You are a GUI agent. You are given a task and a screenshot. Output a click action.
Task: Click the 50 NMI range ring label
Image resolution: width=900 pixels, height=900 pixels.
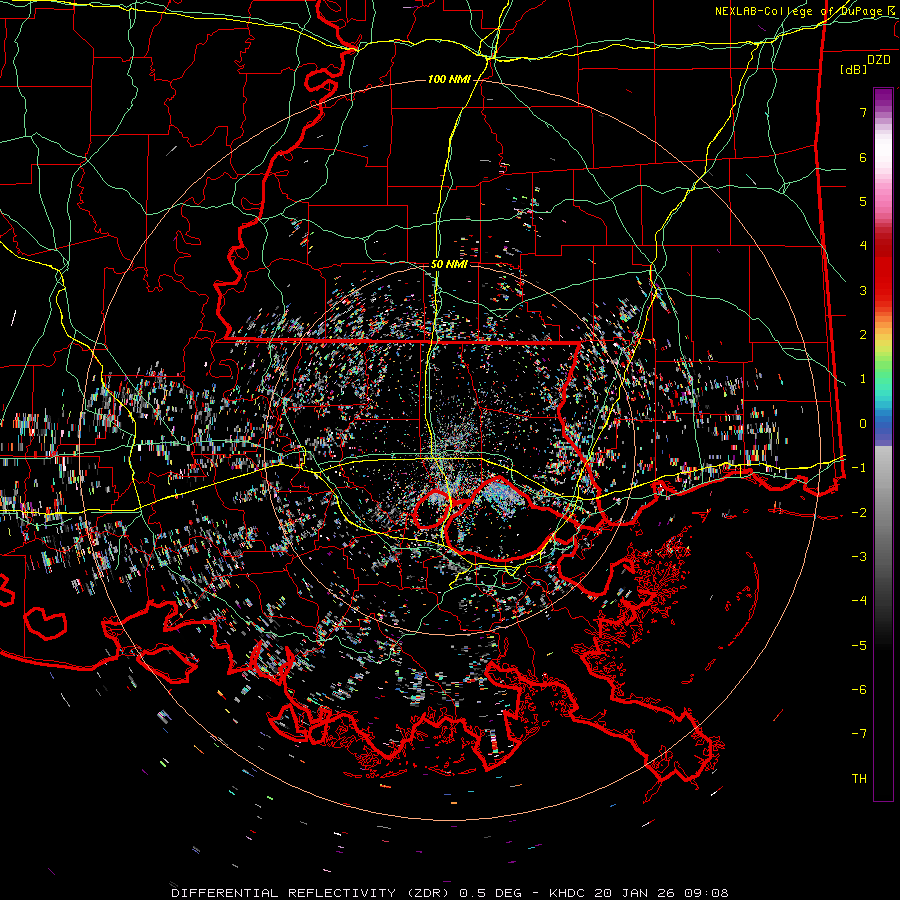(449, 264)
